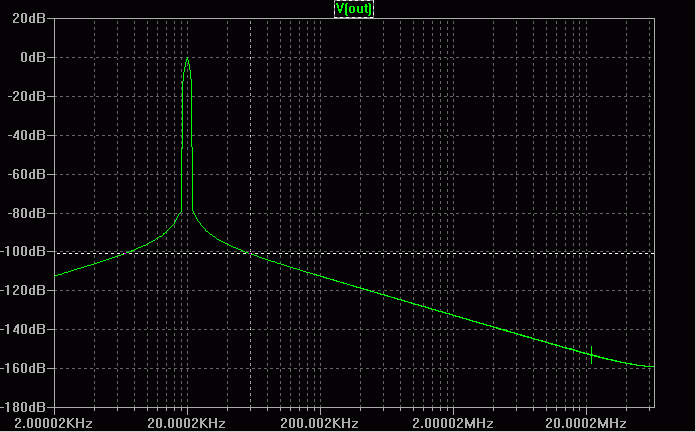Click the 2.00002KHz frequency axis label
This screenshot has width=696, height=432.
[54, 423]
